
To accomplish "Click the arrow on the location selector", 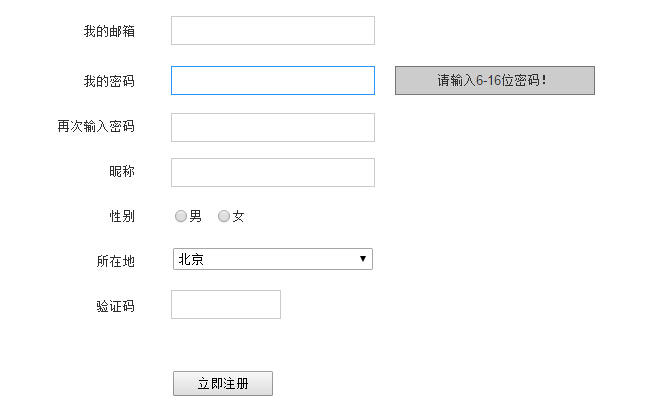I will click(x=363, y=260).
